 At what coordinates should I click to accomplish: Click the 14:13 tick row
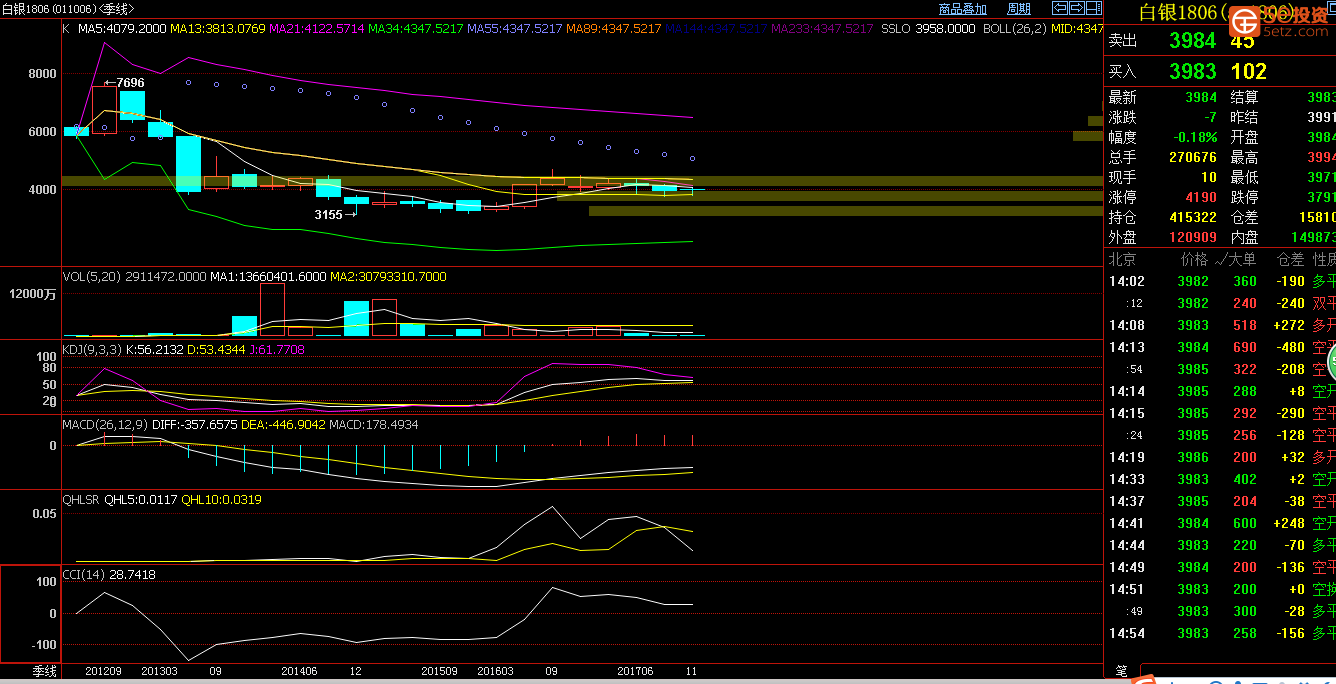click(x=1220, y=347)
